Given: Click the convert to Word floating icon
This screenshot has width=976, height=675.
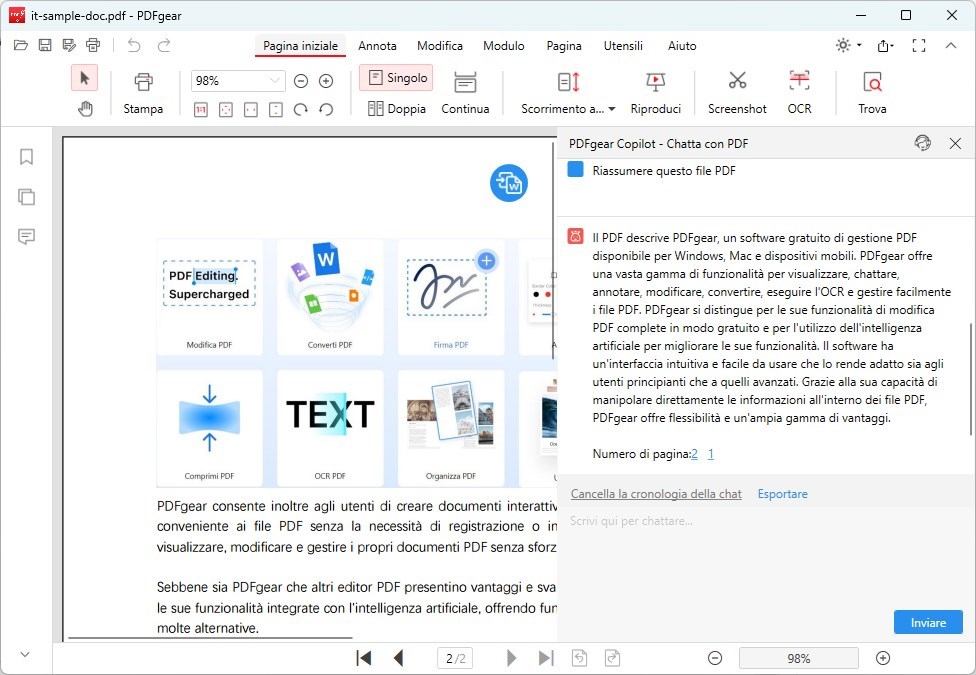Looking at the screenshot, I should [x=508, y=183].
